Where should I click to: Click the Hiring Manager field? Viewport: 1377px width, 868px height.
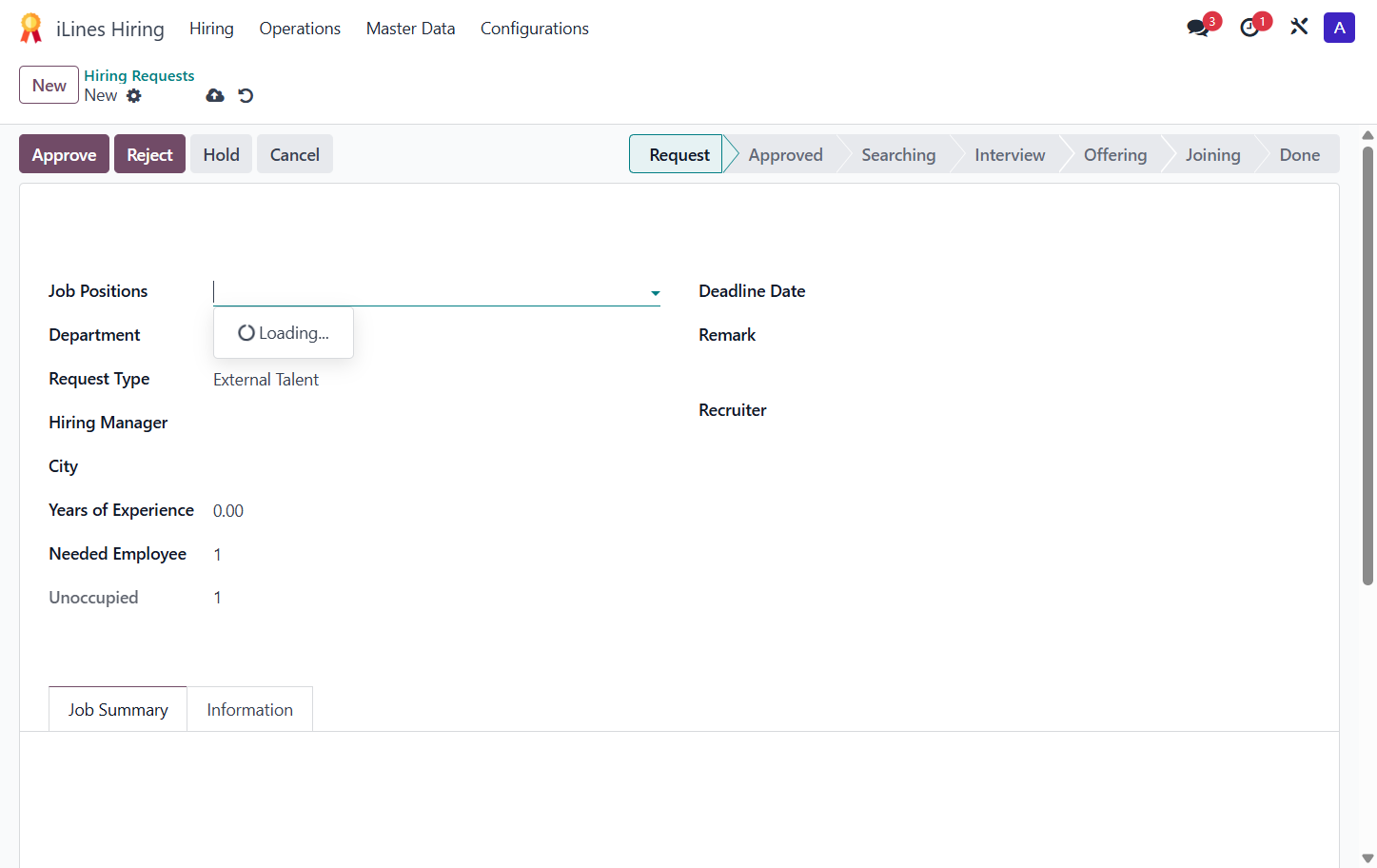click(x=436, y=423)
